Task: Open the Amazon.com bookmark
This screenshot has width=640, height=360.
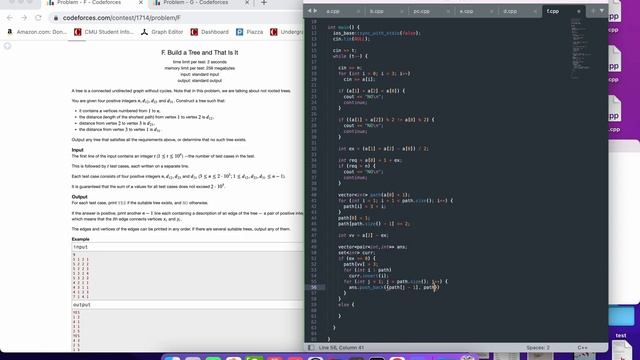Action: click(37, 32)
